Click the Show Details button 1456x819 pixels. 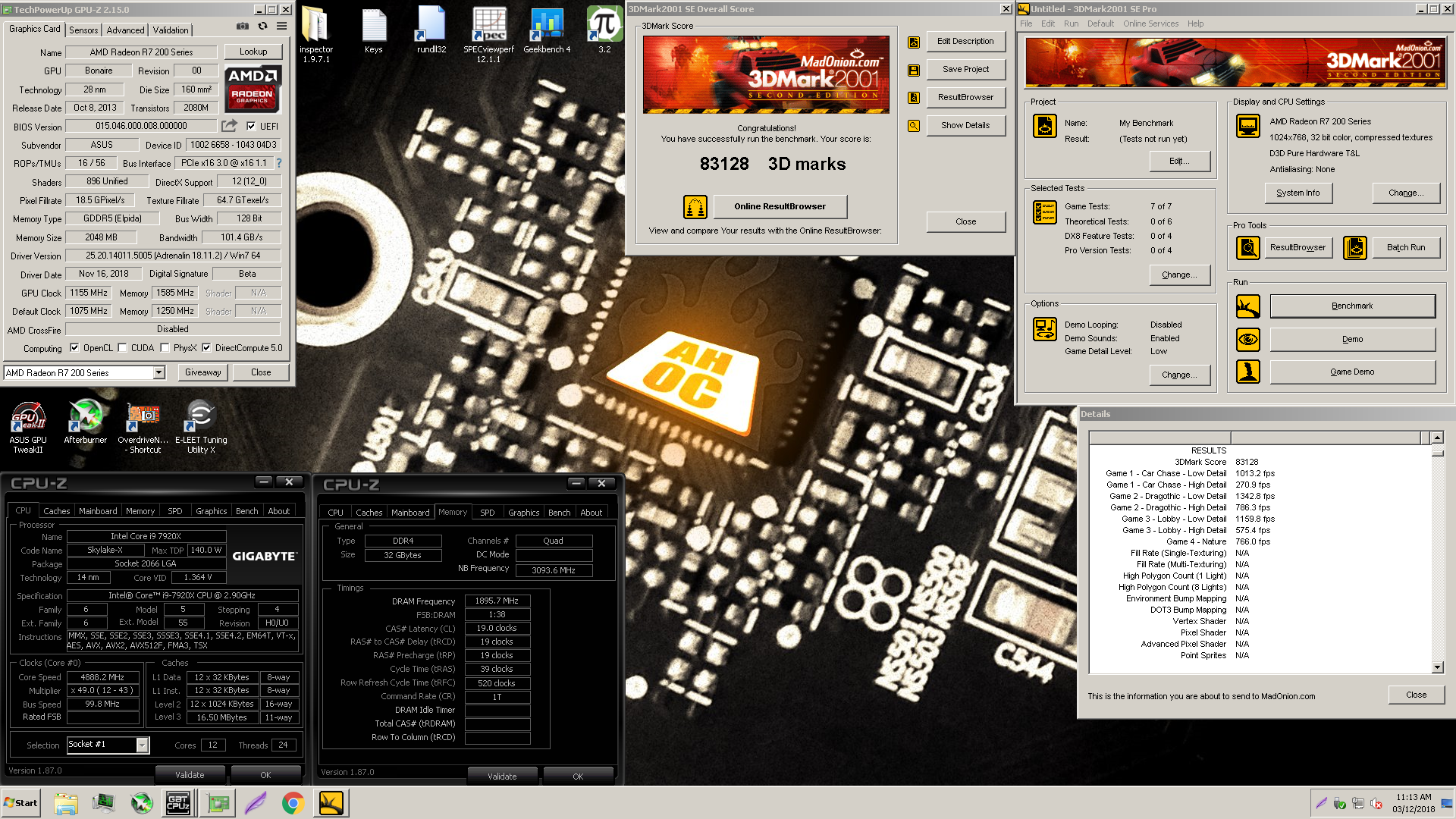[x=965, y=125]
